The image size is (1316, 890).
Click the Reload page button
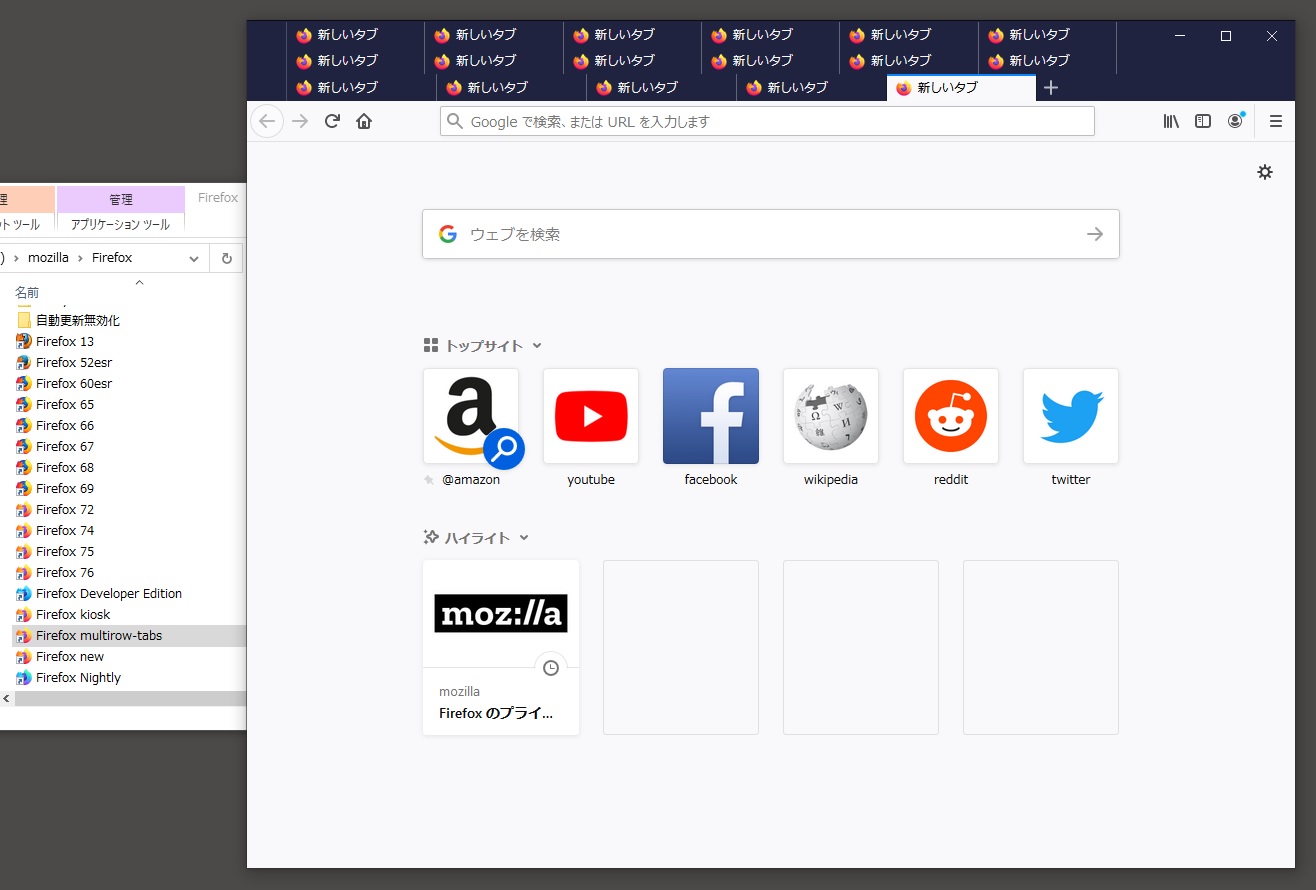[332, 121]
